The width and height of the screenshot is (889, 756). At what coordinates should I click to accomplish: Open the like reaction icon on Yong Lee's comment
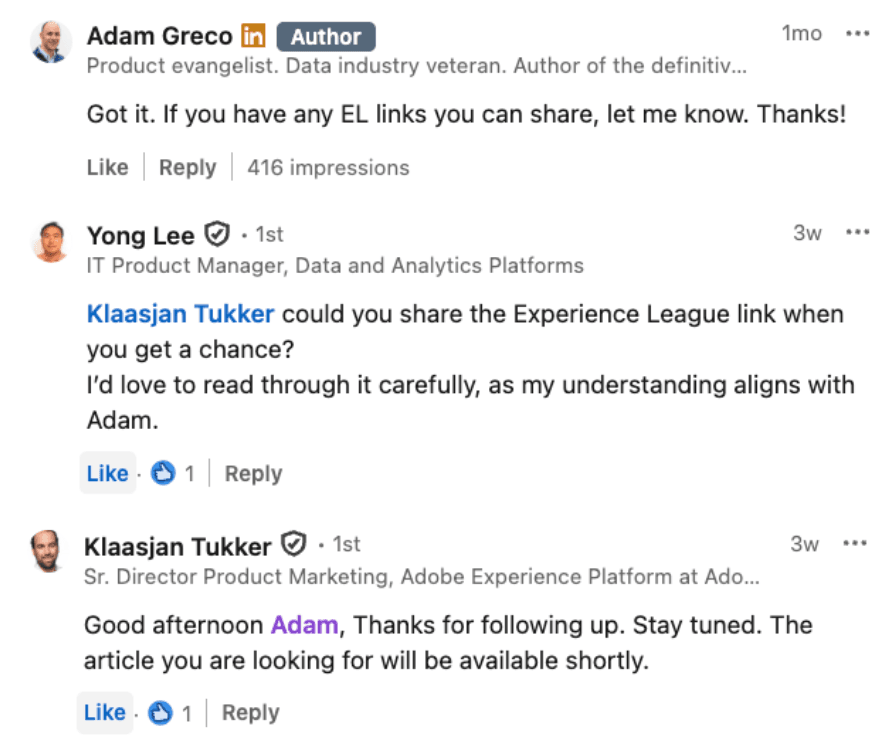[162, 474]
